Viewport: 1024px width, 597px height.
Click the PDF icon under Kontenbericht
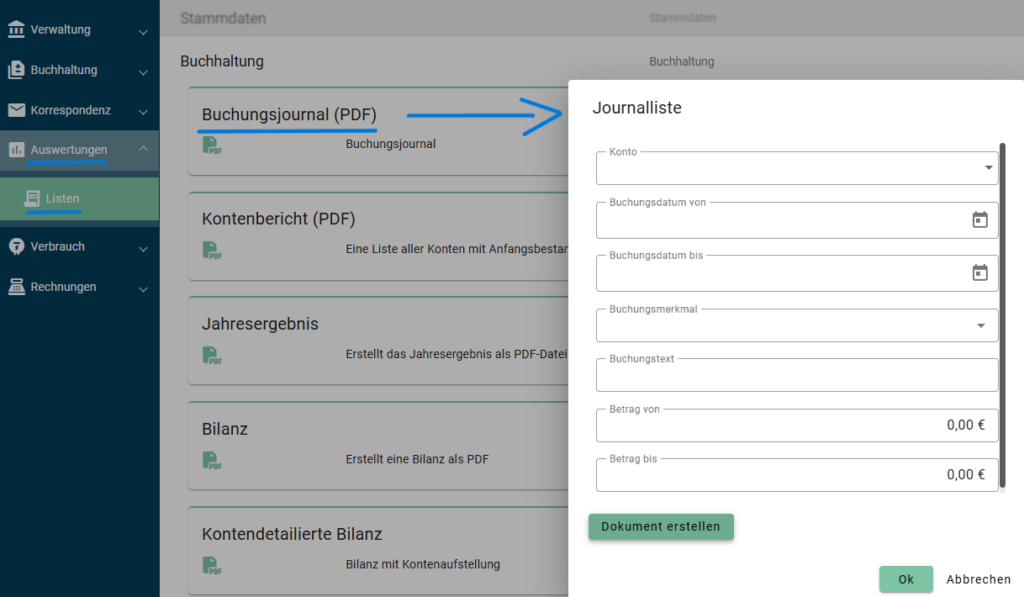tap(211, 250)
